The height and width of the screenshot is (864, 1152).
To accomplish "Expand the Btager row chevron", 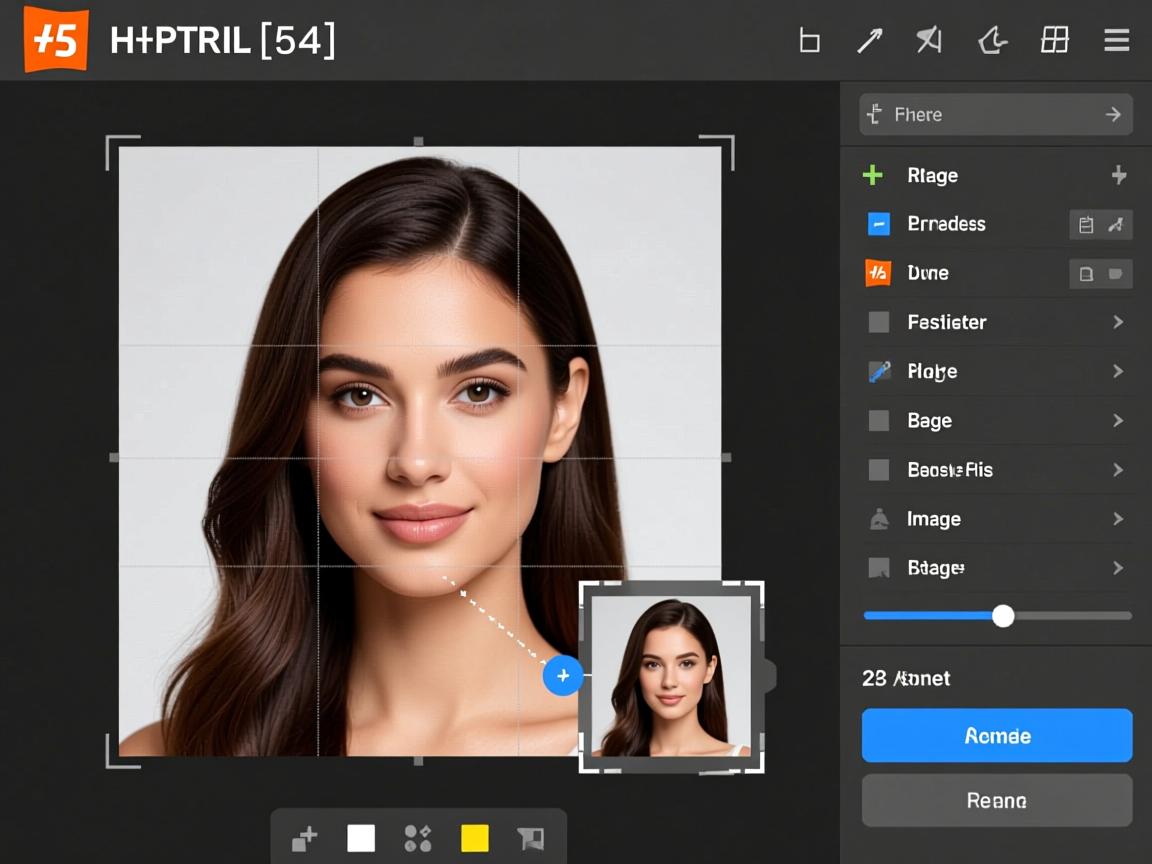I will pos(1118,568).
